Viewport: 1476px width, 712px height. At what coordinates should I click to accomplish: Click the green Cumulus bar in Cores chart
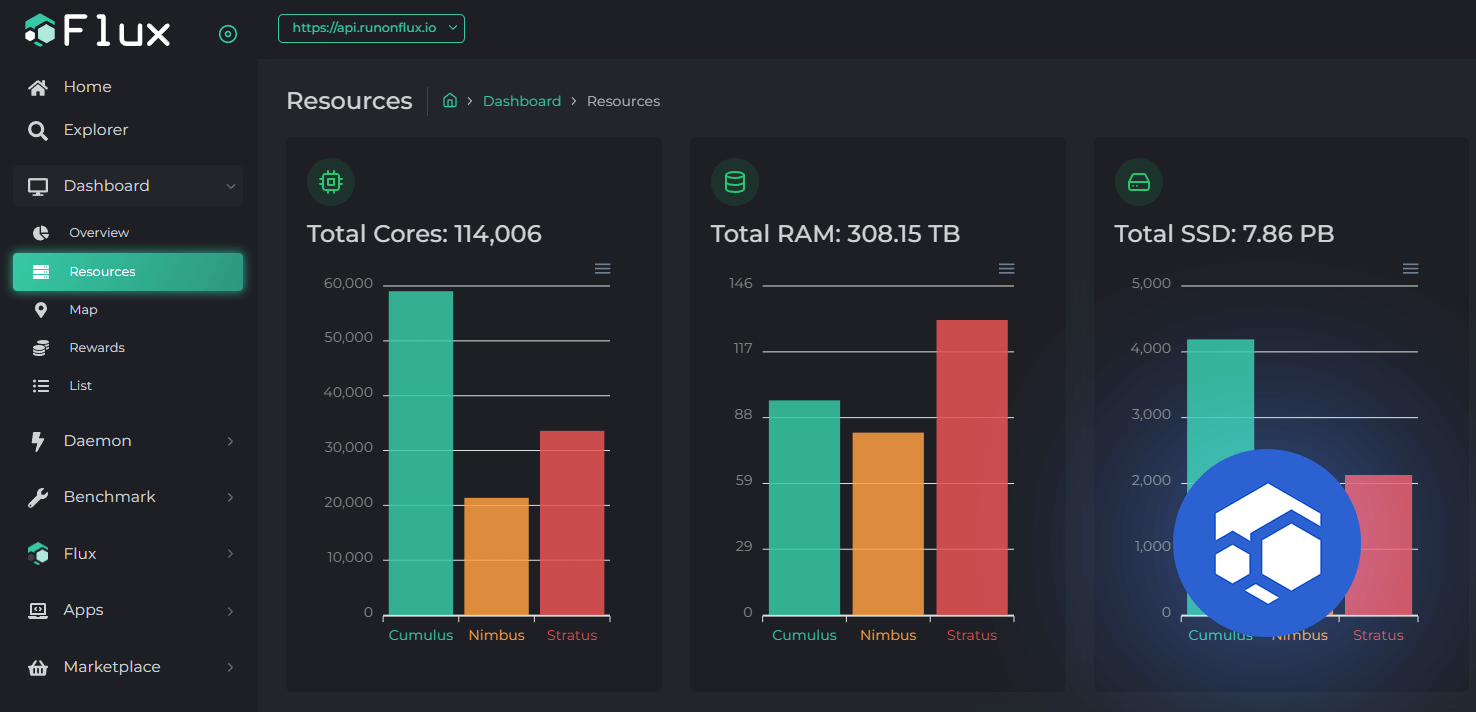click(421, 453)
